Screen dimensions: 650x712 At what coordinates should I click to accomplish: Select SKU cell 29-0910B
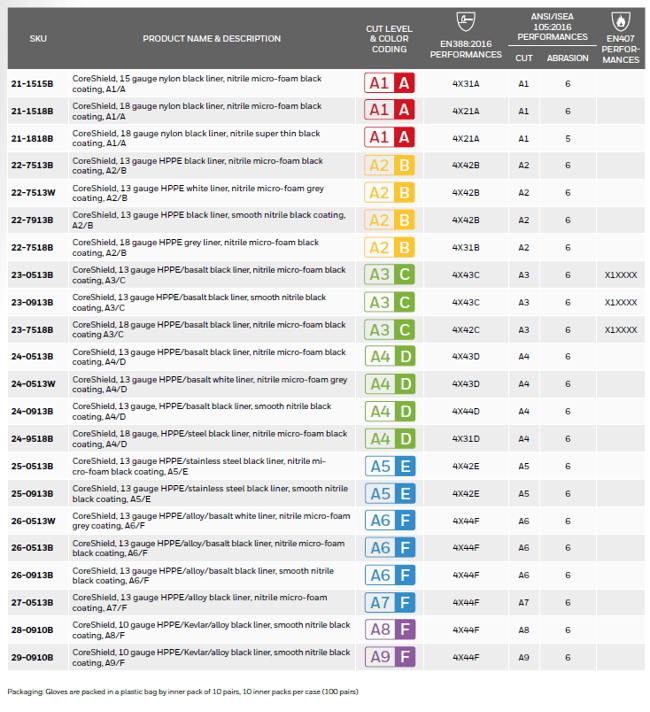tap(32, 657)
